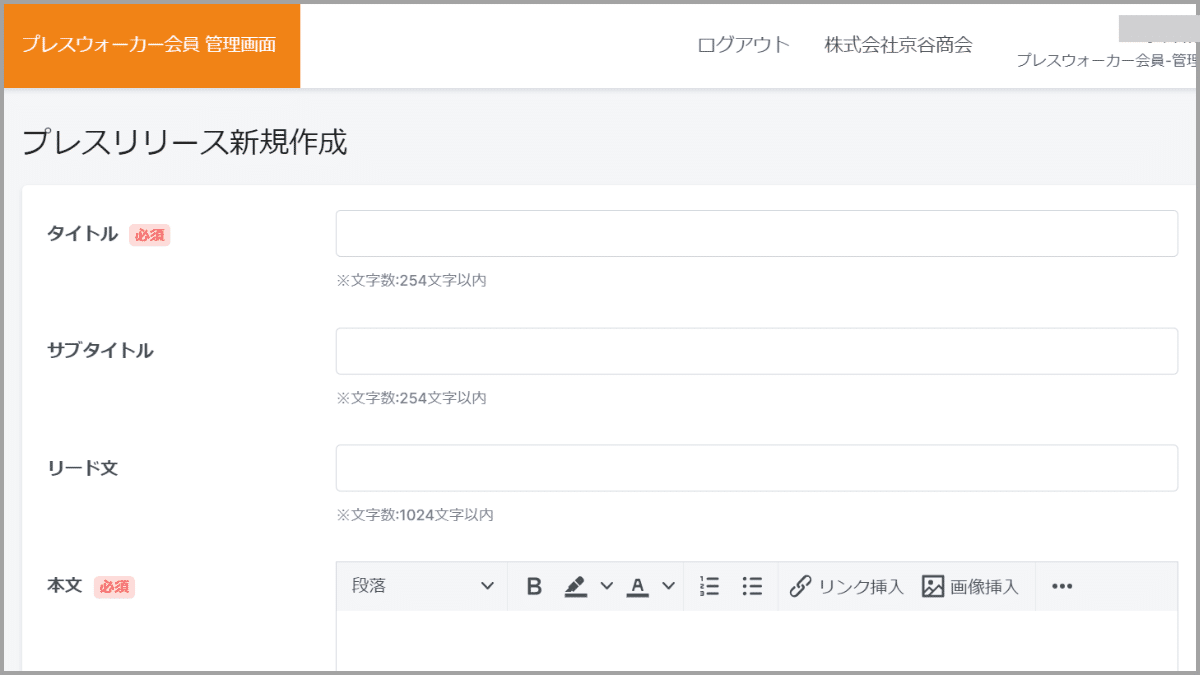Insert an image using 画像挿入
1200x675 pixels.
983,586
